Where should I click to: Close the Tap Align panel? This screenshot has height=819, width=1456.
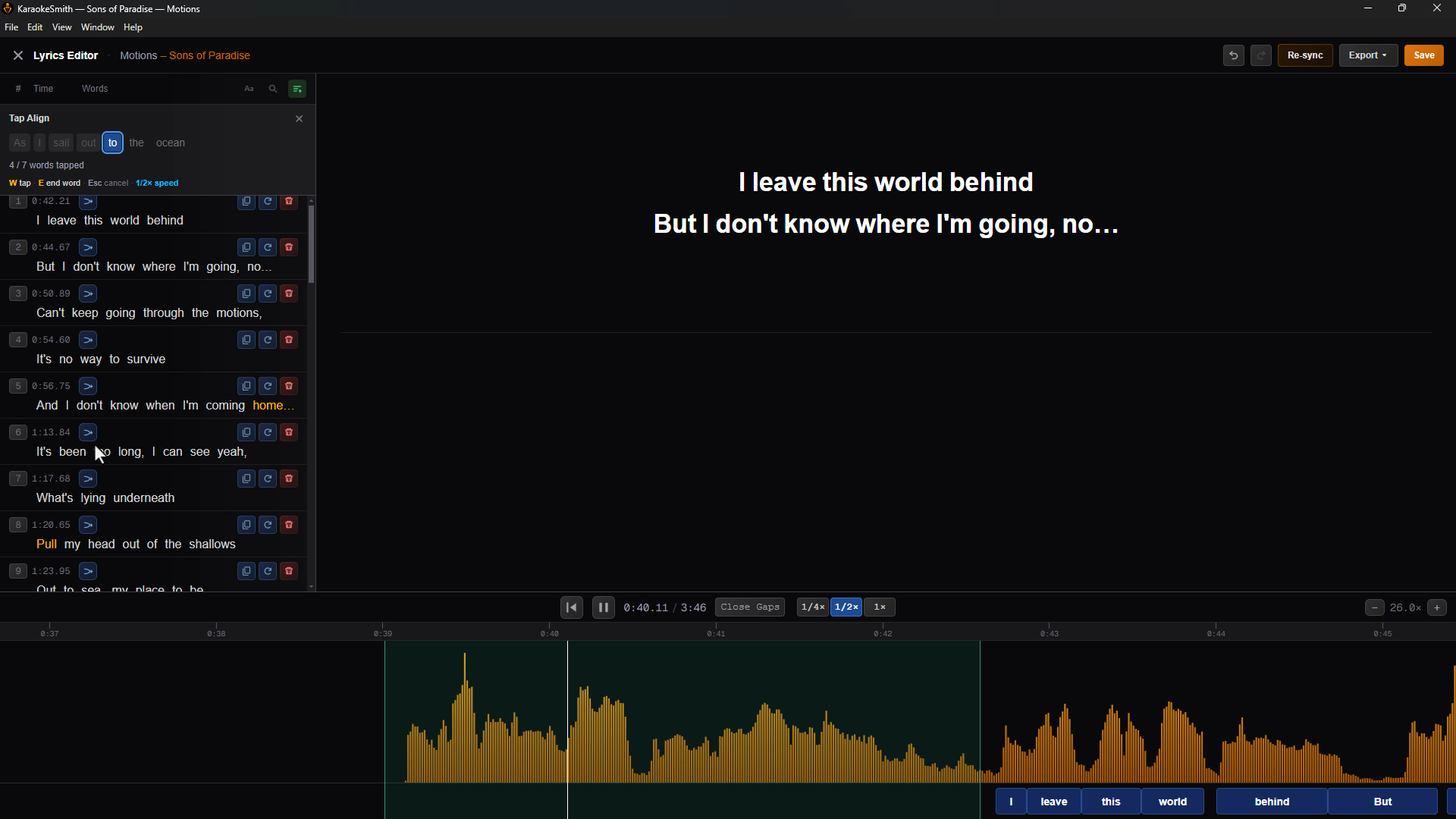point(299,118)
